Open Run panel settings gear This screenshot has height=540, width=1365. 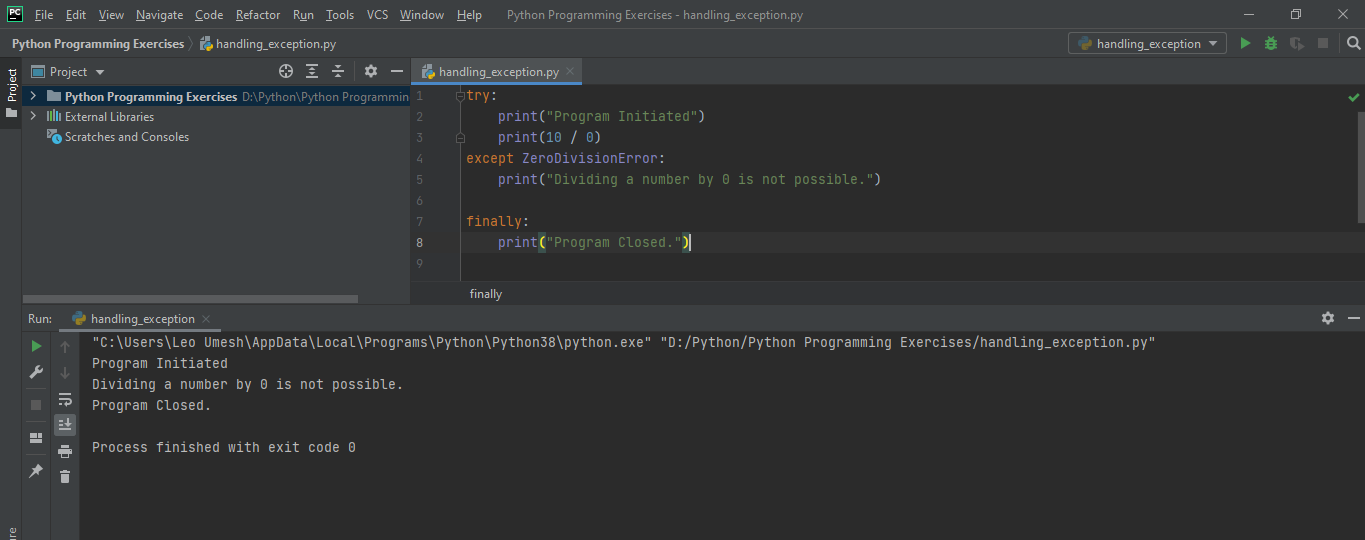pos(1328,318)
